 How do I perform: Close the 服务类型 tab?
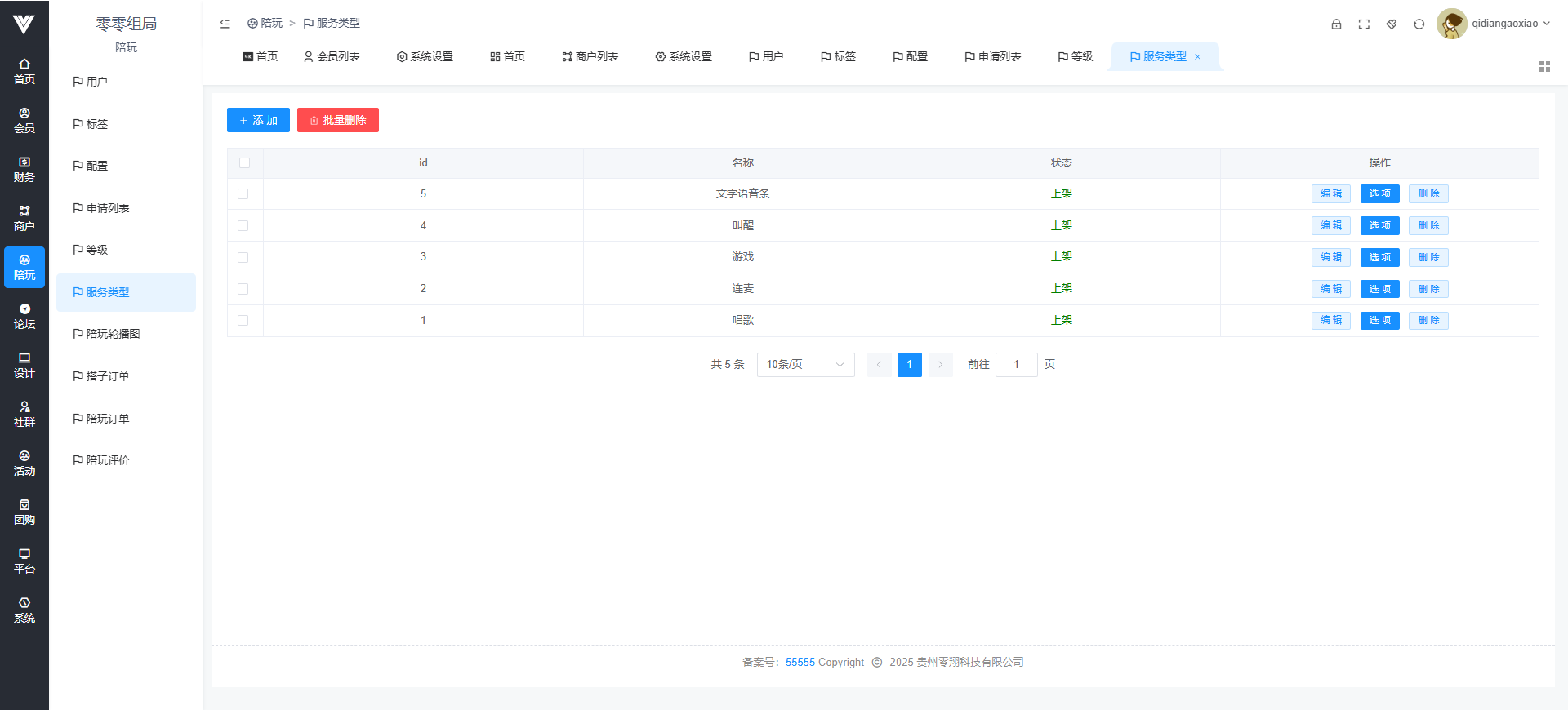click(x=1198, y=57)
